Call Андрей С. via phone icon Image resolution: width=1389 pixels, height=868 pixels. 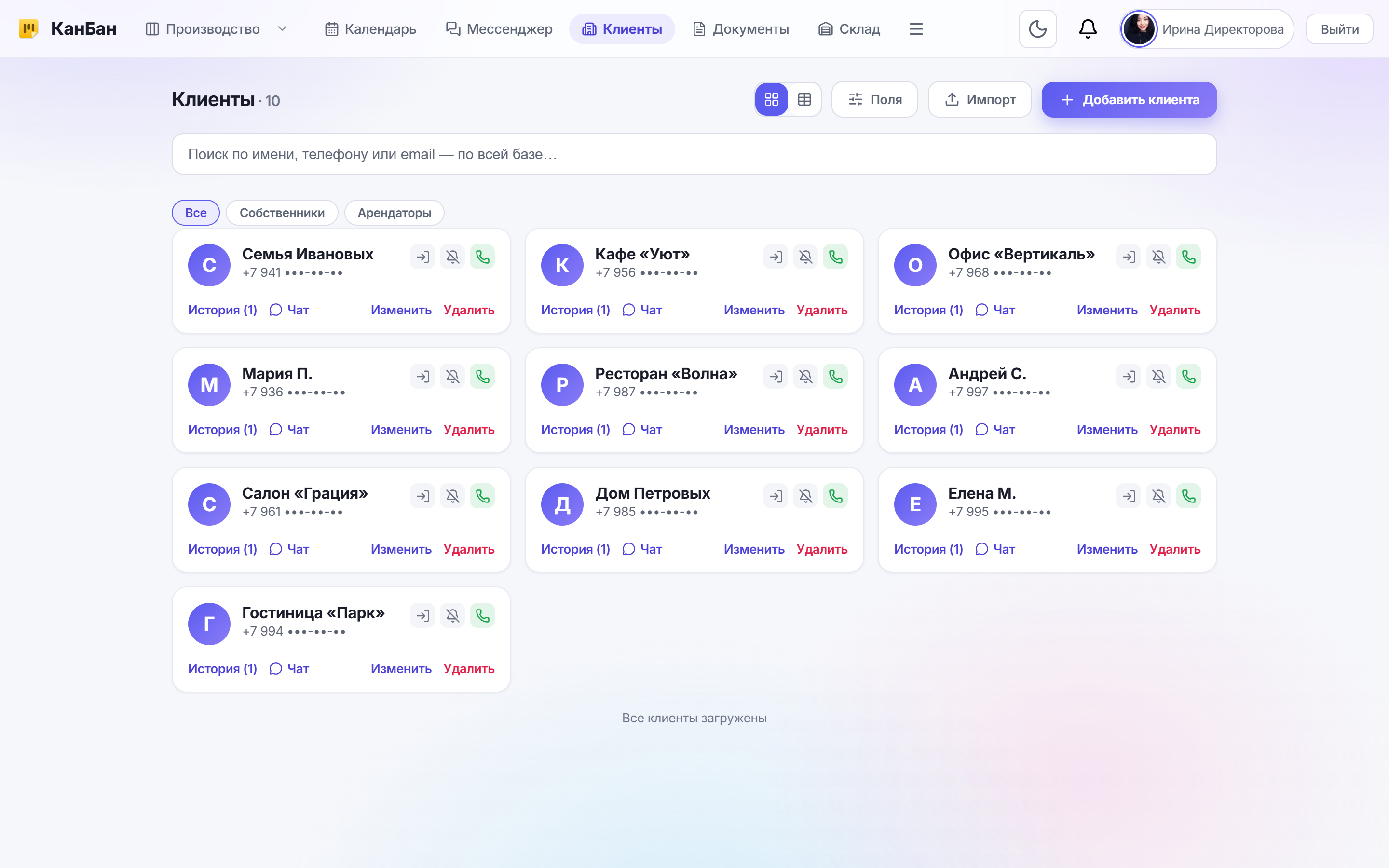1188,376
